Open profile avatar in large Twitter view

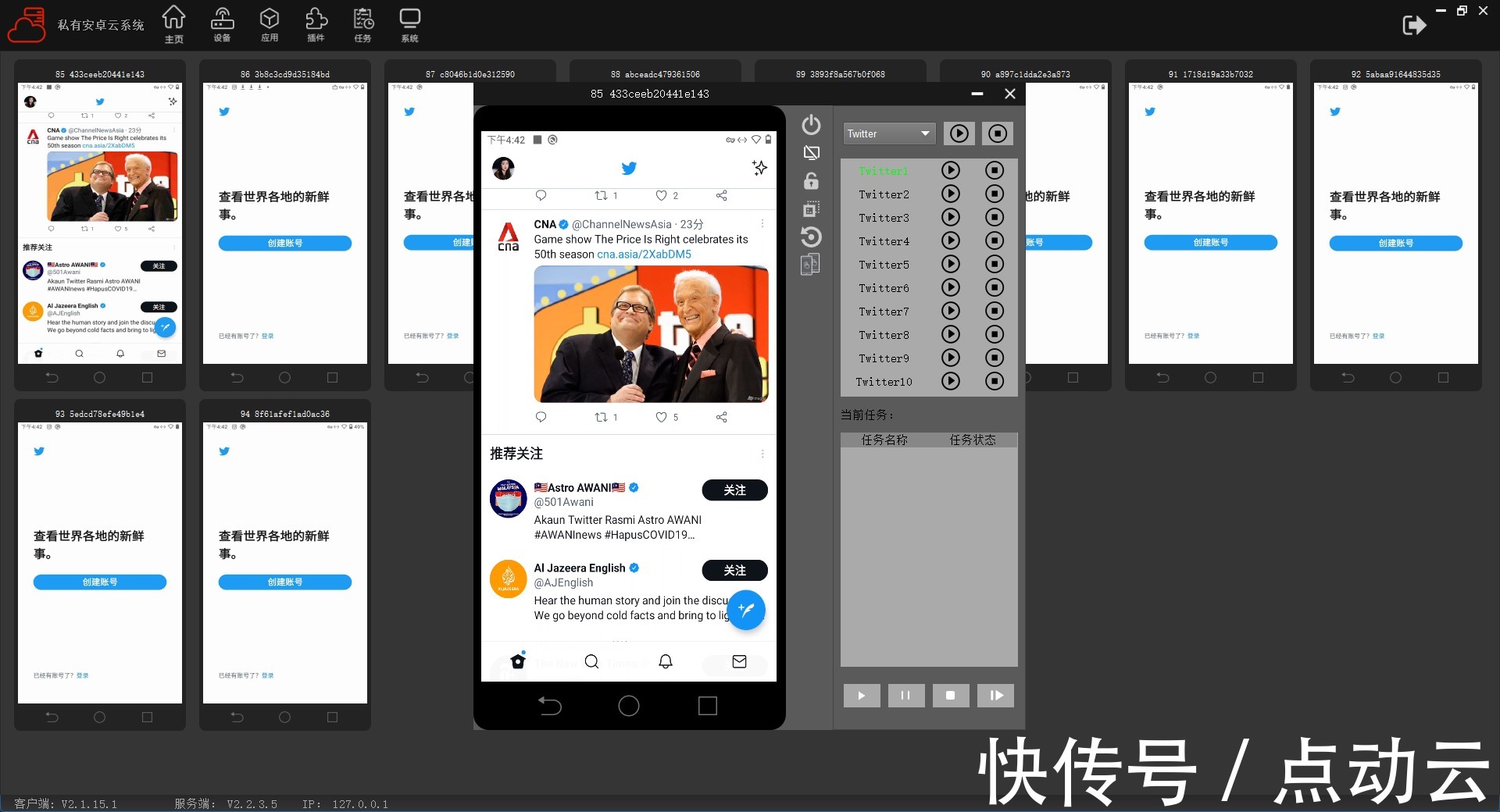(x=503, y=168)
